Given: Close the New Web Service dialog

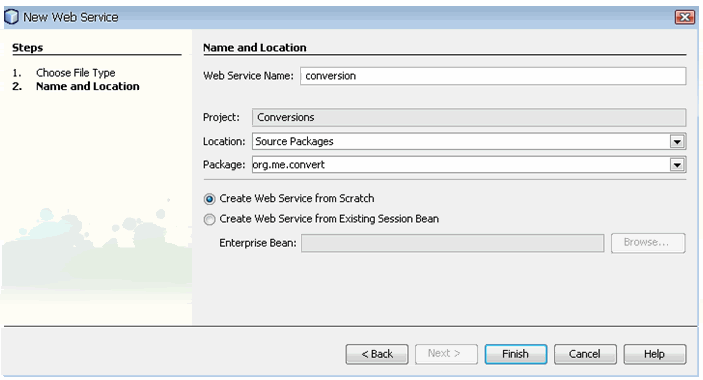Looking at the screenshot, I should tap(685, 17).
